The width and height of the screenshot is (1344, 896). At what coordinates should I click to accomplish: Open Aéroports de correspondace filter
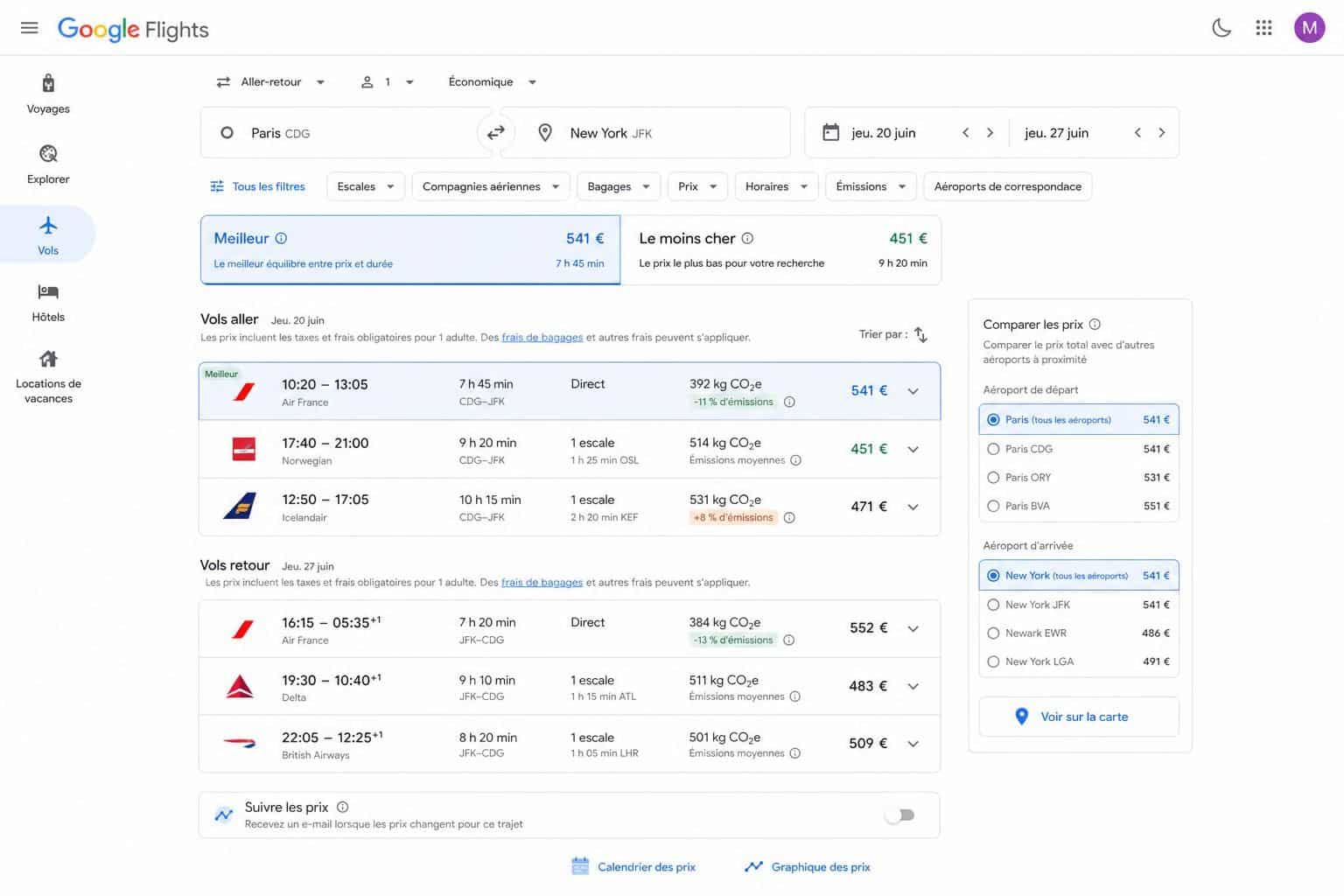click(1007, 186)
